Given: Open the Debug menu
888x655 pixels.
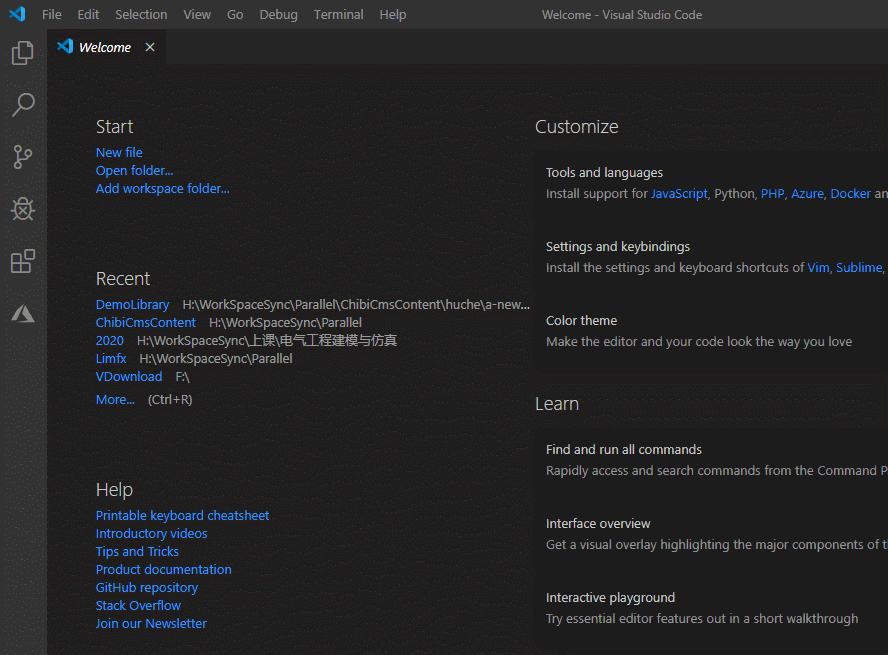Looking at the screenshot, I should point(278,15).
